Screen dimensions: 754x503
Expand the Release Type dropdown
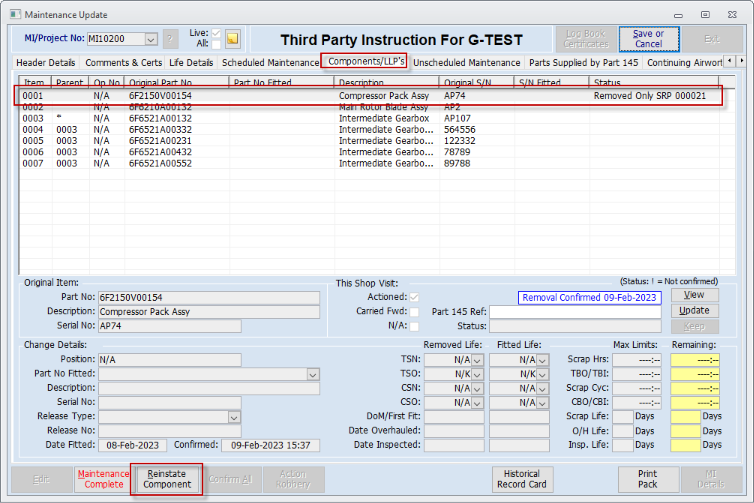[x=234, y=417]
